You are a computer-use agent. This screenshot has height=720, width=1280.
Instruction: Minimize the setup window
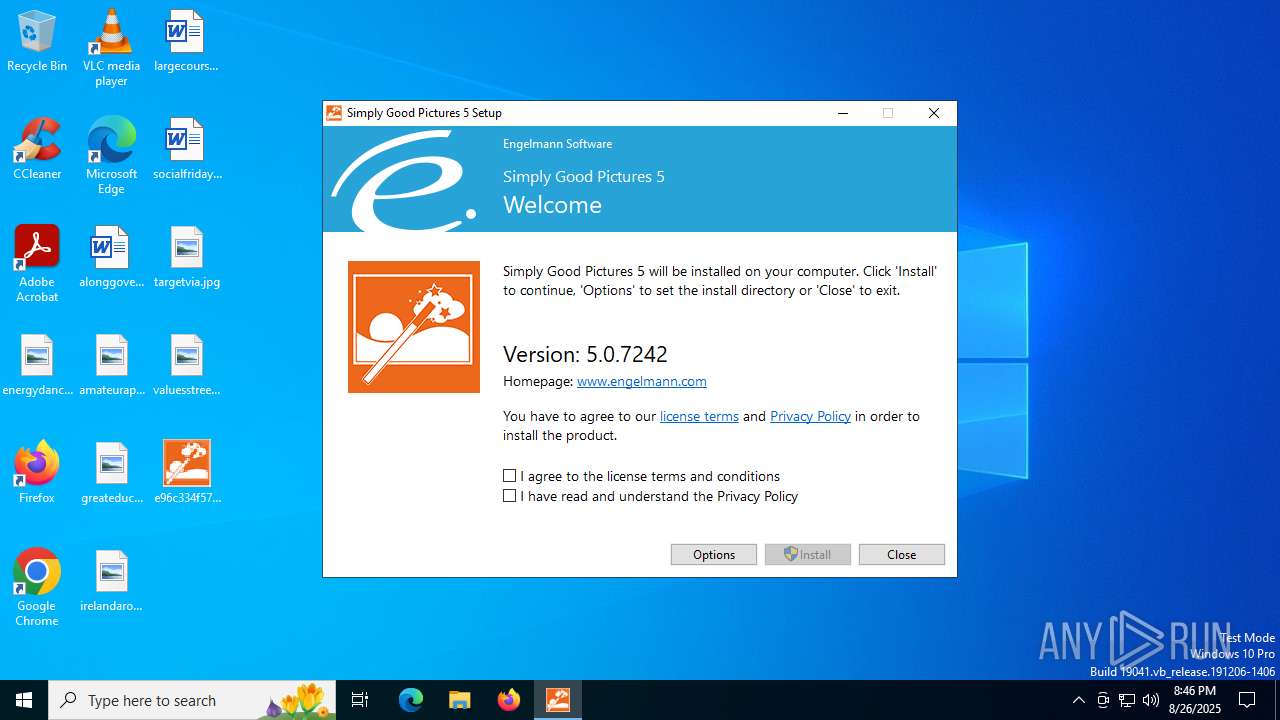843,113
